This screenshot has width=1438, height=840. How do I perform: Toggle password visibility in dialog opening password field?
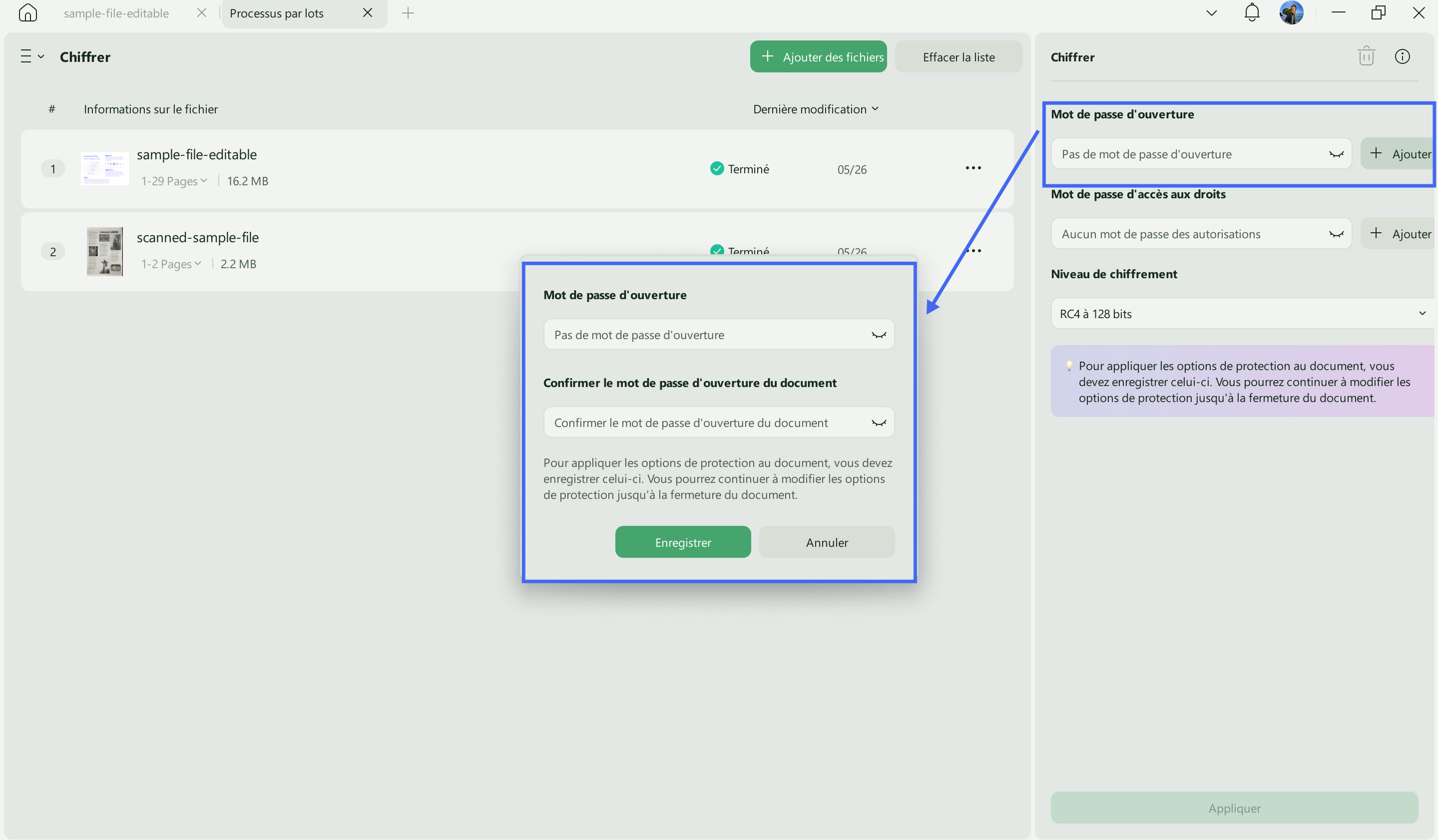879,335
